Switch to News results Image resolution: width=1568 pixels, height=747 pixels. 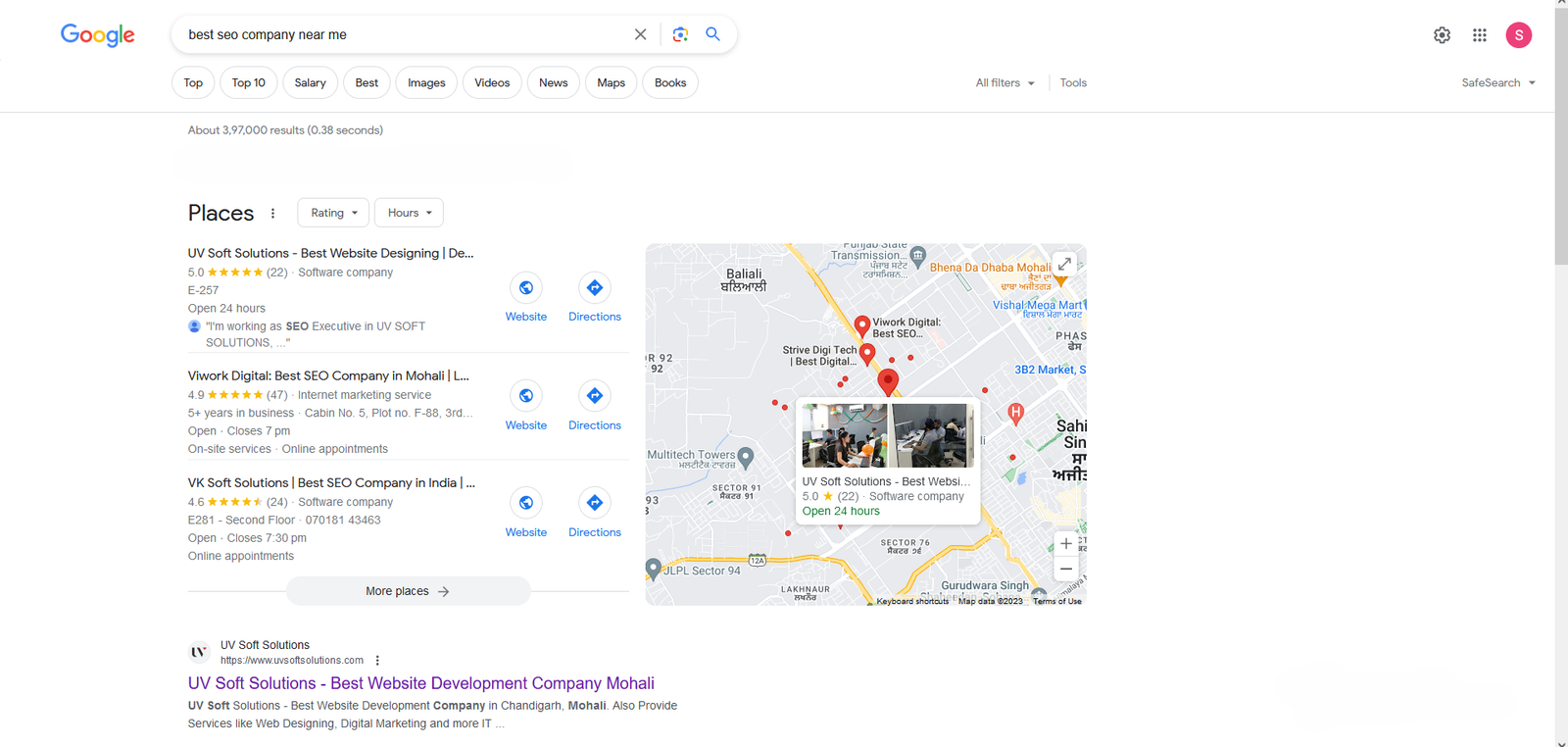pyautogui.click(x=554, y=83)
